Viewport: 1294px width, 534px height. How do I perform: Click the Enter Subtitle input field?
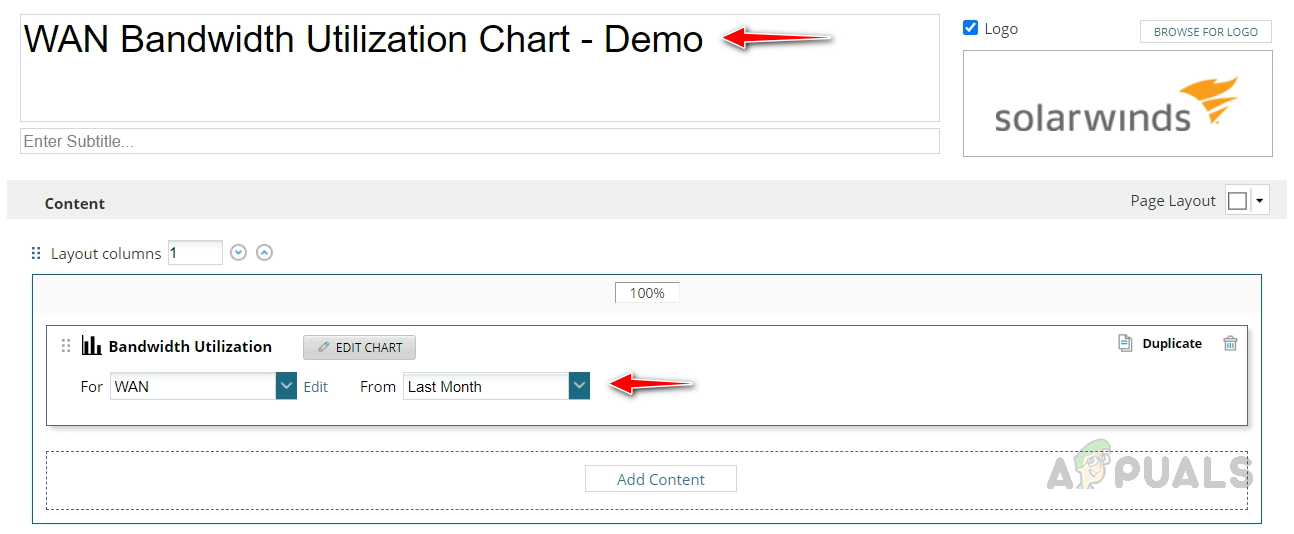479,141
